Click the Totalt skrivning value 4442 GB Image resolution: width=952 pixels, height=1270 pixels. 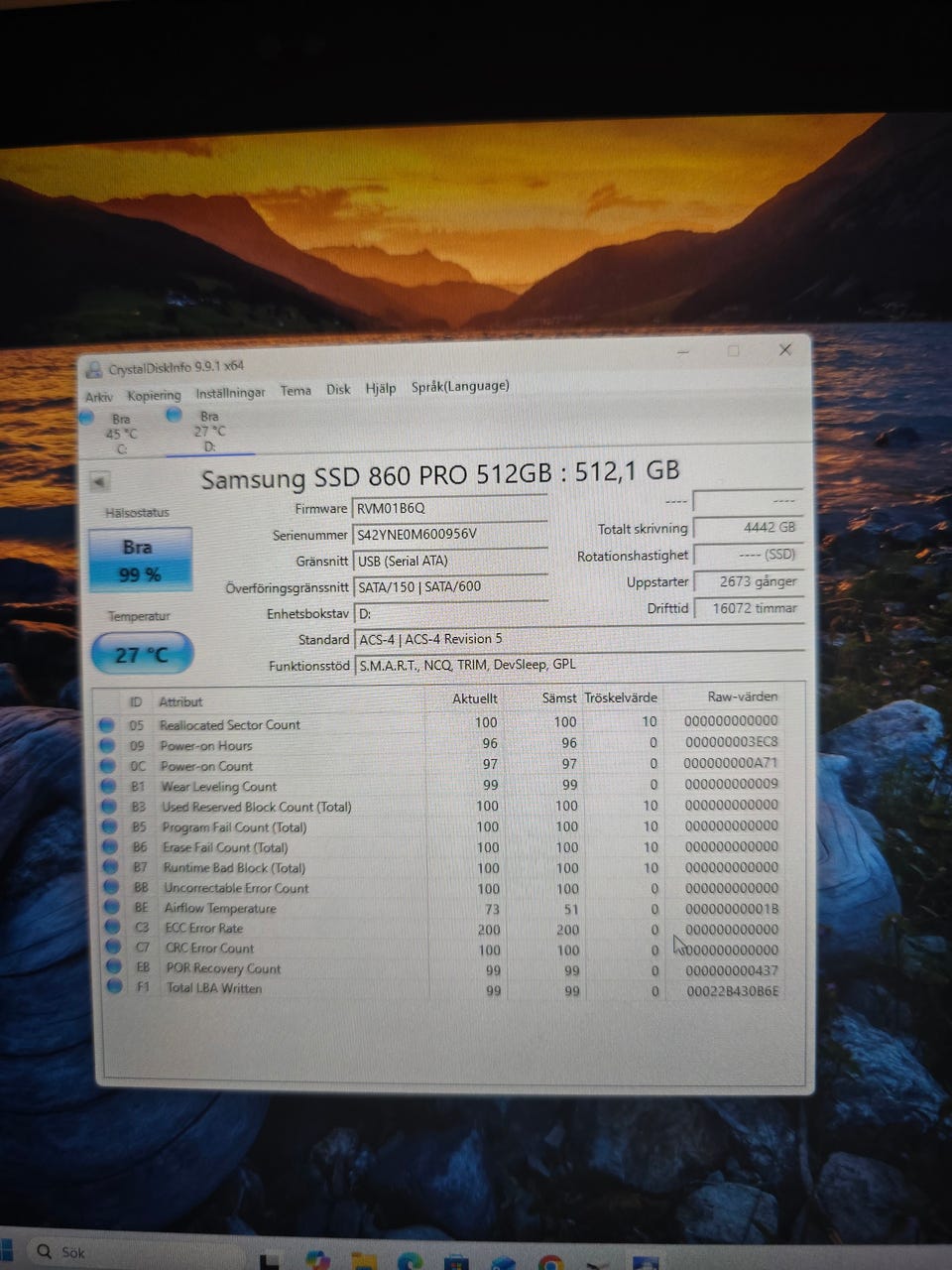(x=747, y=528)
